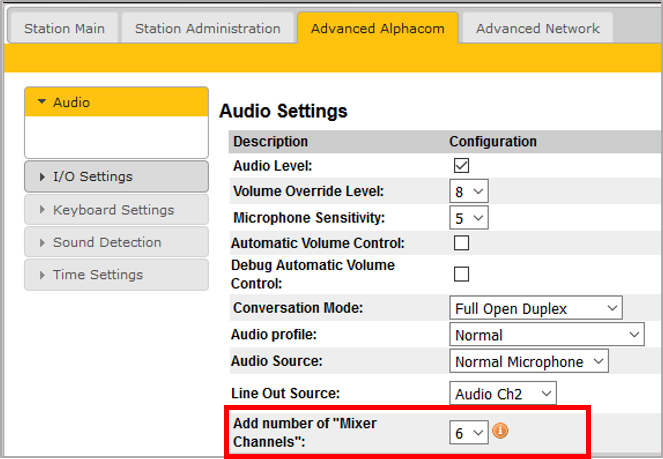
Task: Open the Mixer Channels number dropdown
Action: [468, 432]
